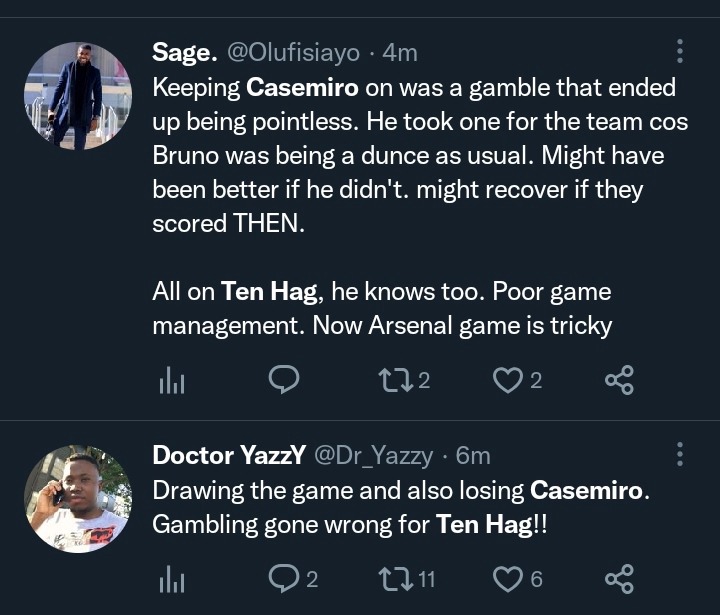This screenshot has width=720, height=615.
Task: View analytics for Doctor YazzY's tweet
Action: (x=174, y=578)
